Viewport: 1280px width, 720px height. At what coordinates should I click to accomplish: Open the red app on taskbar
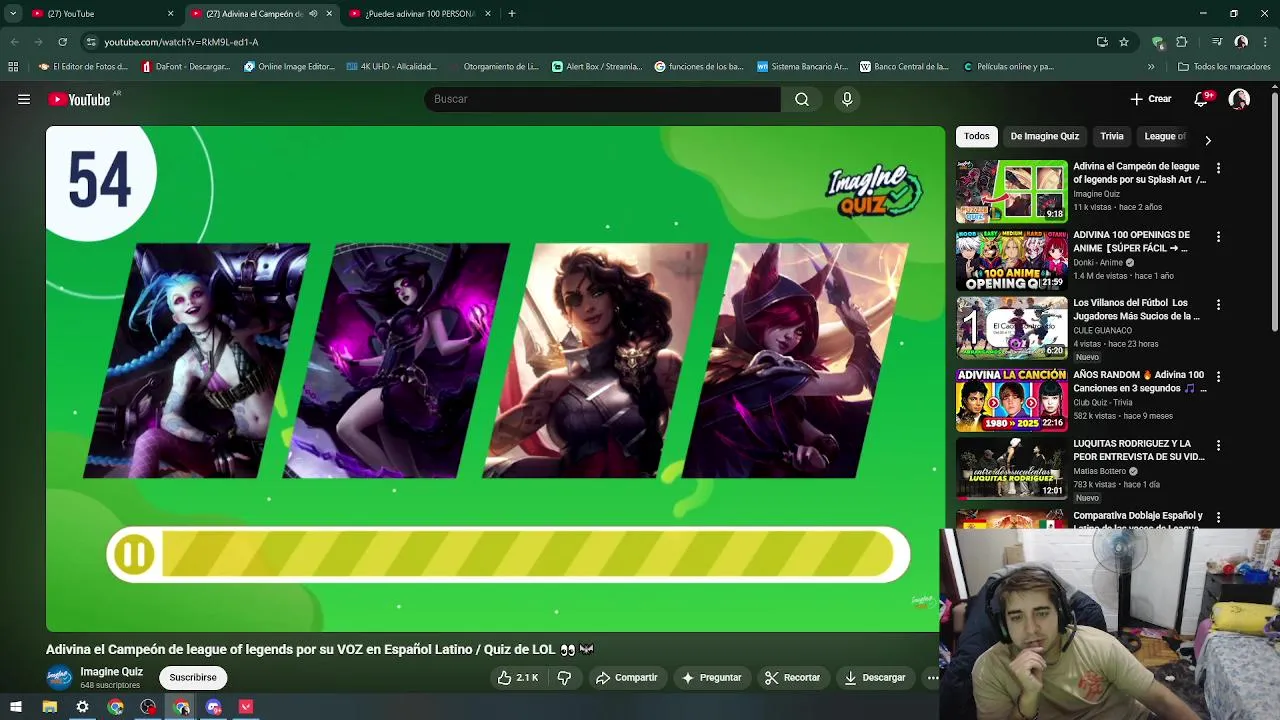(246, 707)
